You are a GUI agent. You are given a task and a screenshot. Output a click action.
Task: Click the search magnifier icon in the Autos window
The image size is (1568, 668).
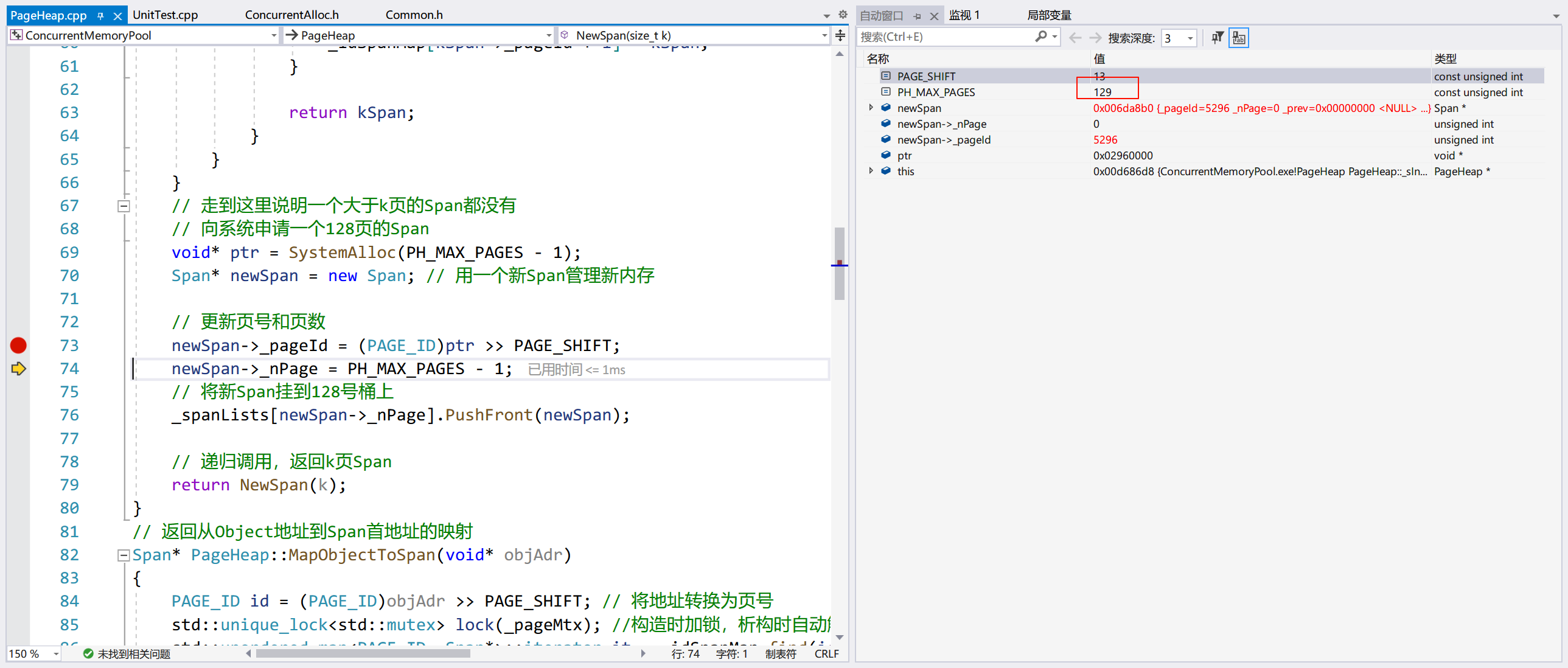[1041, 37]
